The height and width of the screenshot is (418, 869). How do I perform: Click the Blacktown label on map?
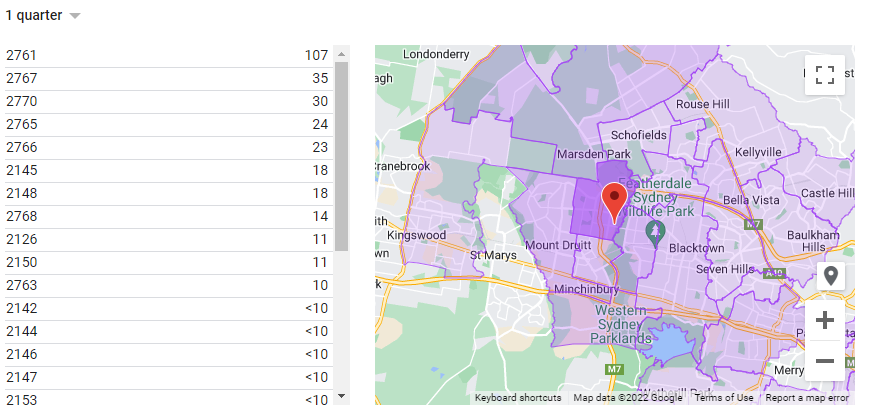[x=696, y=247]
